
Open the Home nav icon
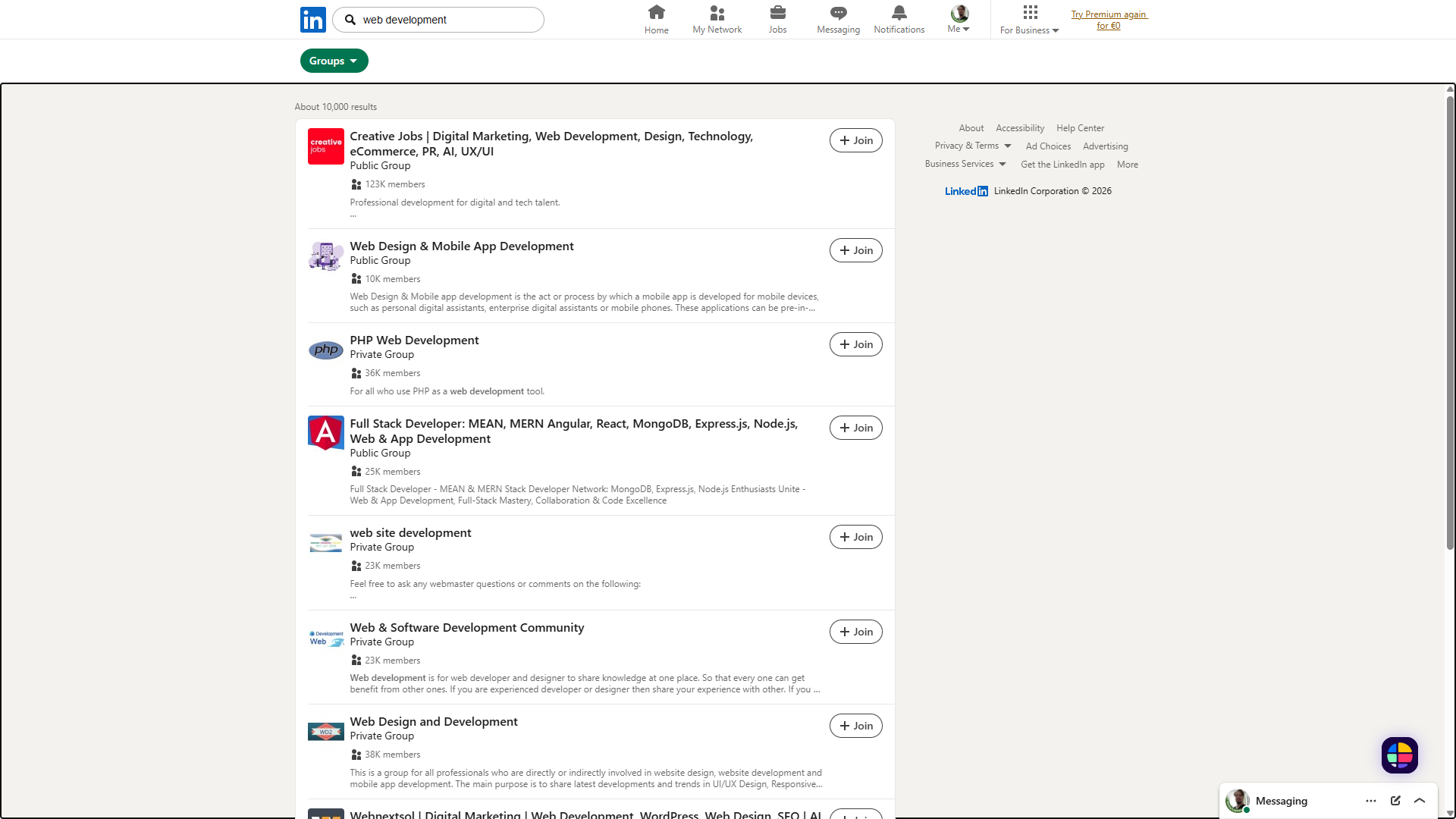click(x=657, y=20)
